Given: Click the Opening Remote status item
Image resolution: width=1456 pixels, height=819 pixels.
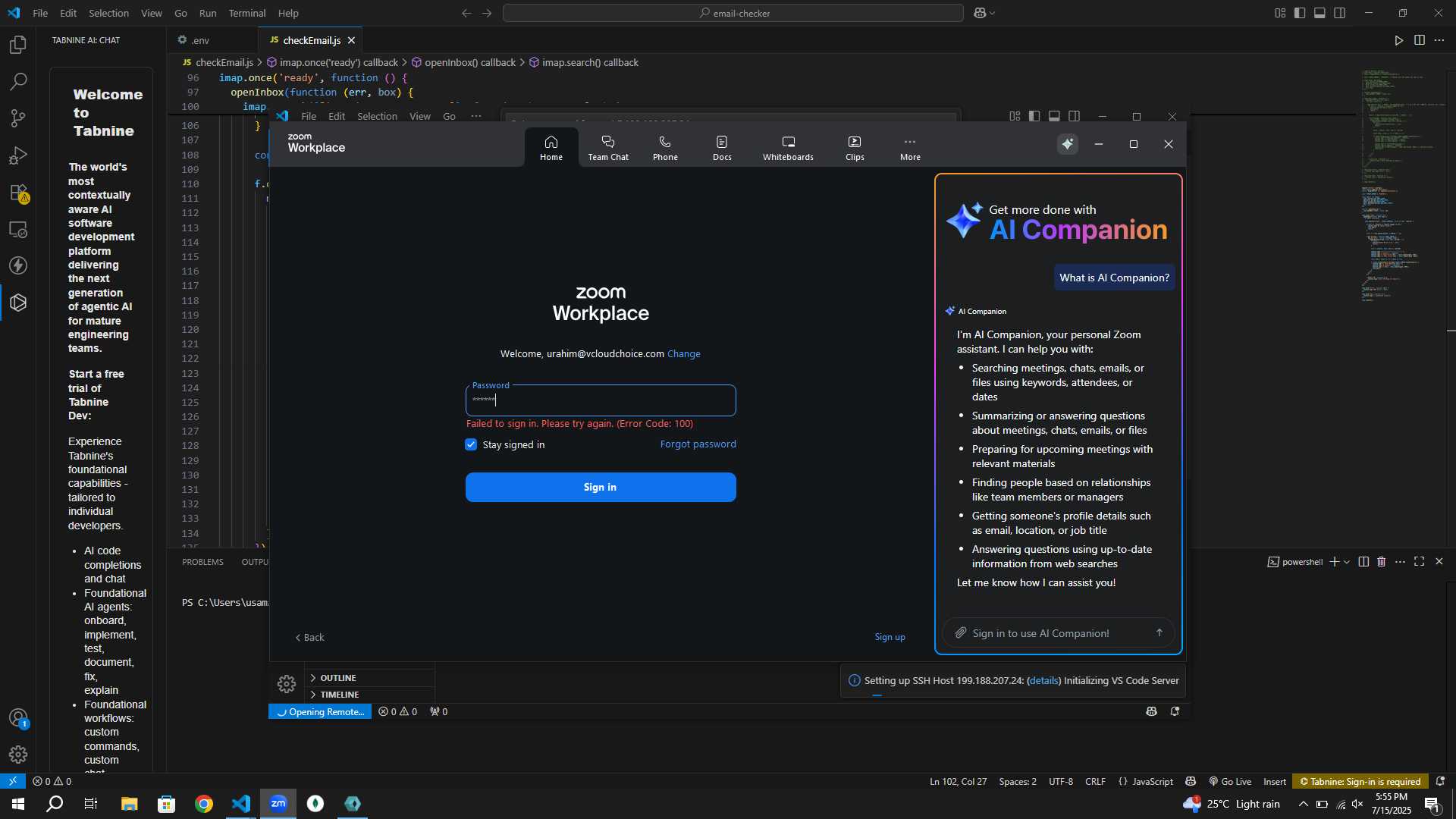Looking at the screenshot, I should 320,711.
